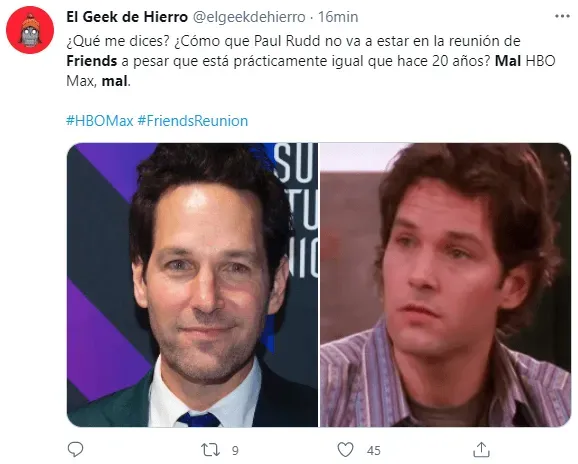
Task: Open El Geek de Hierro display name
Action: click(x=127, y=17)
